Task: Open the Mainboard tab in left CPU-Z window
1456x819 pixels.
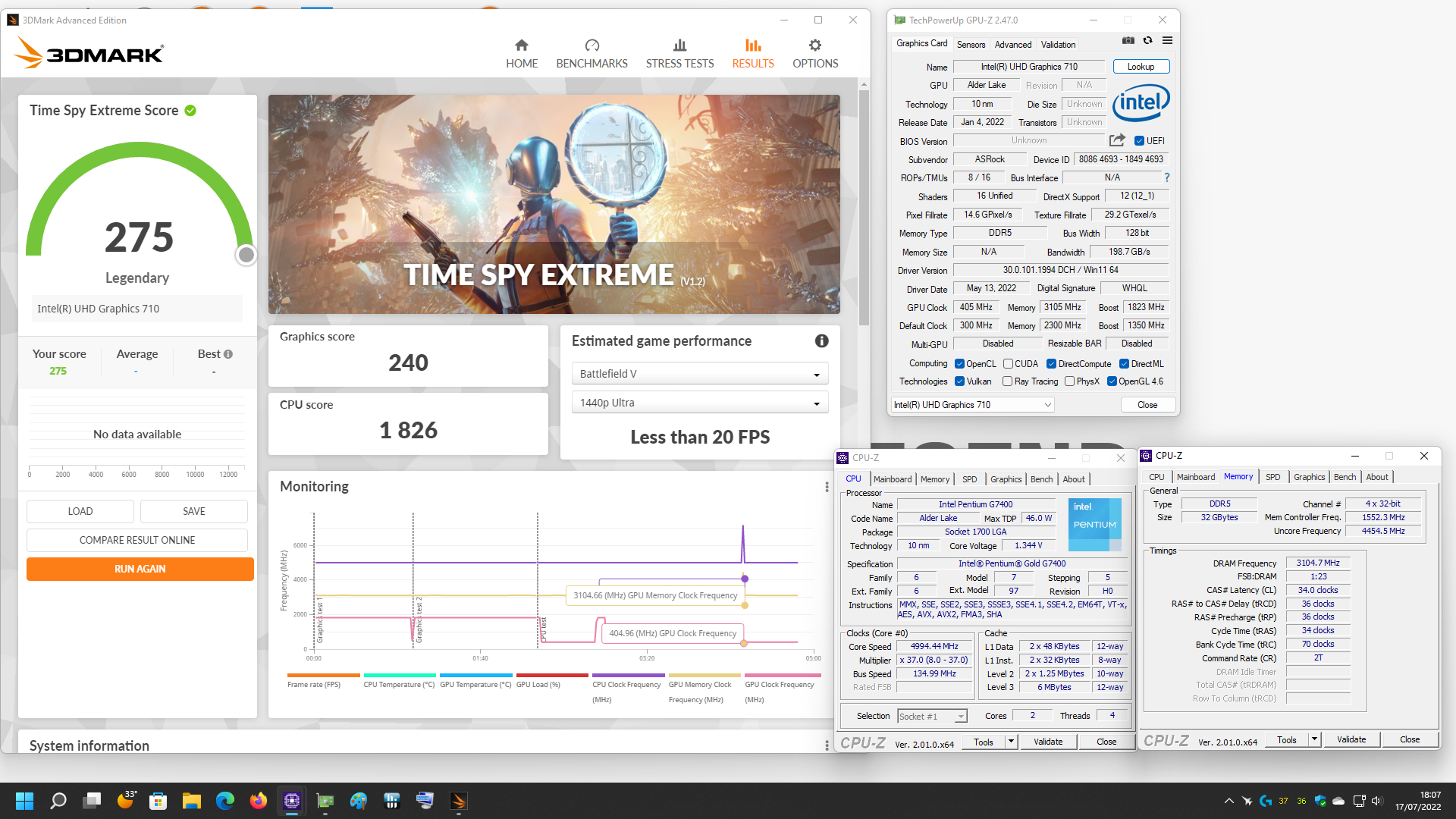Action: pos(893,479)
